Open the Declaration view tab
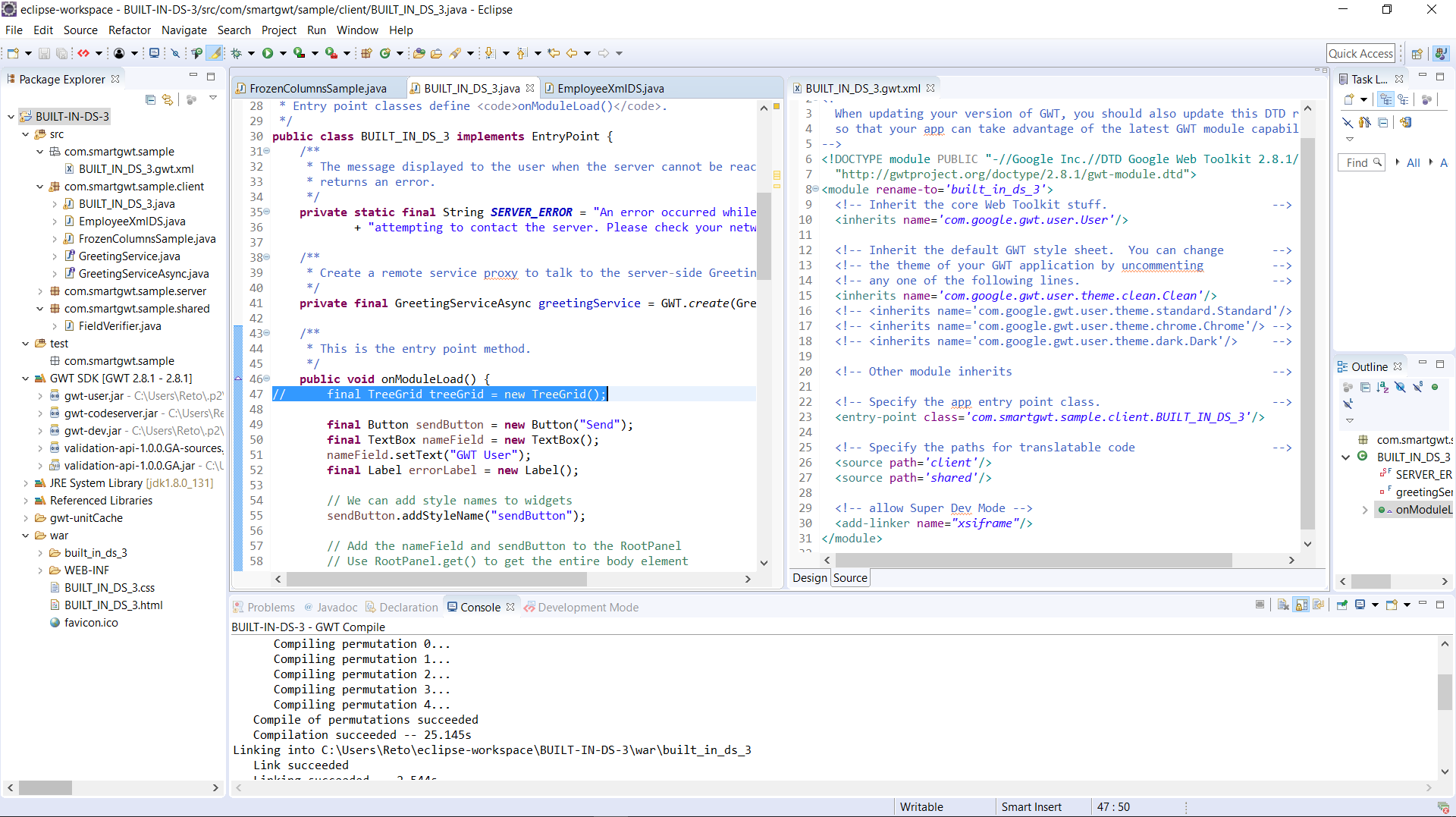 coord(402,607)
